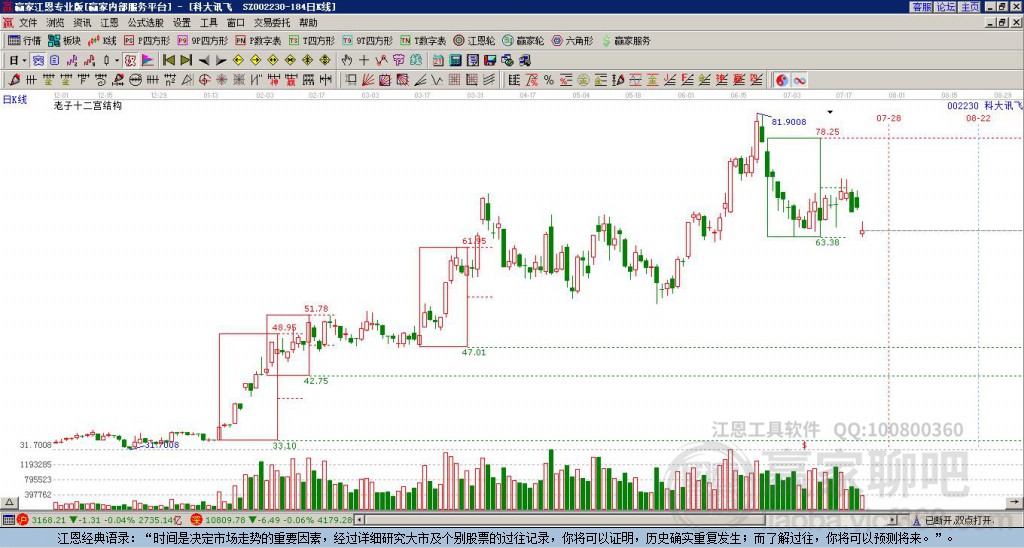Select the Gann fan lines tool

click(x=368, y=80)
